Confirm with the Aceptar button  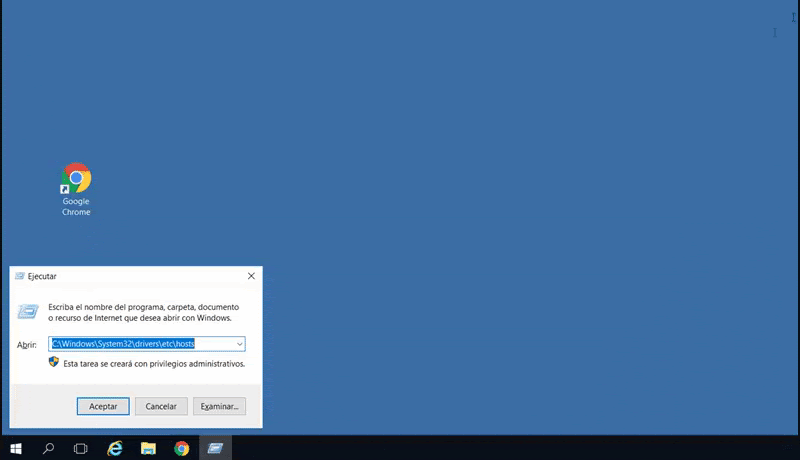pyautogui.click(x=103, y=406)
